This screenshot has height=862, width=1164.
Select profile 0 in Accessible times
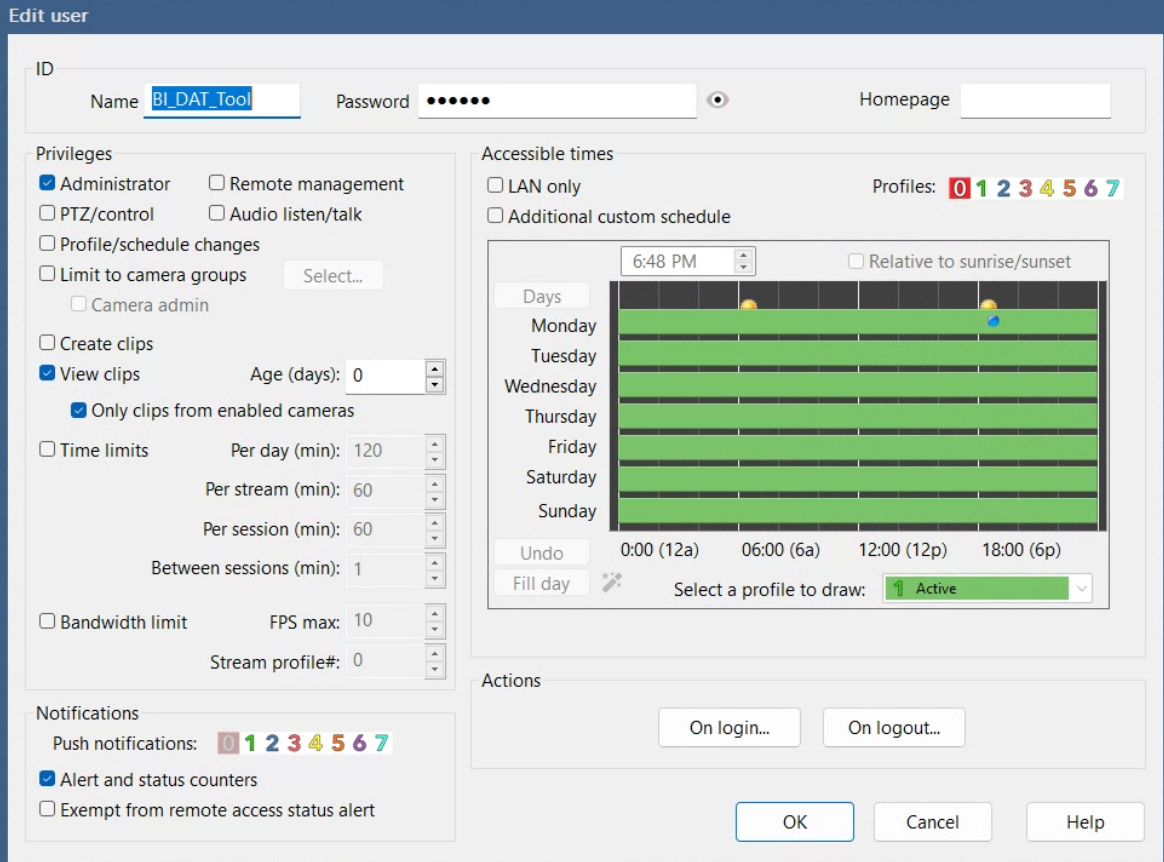tap(959, 188)
